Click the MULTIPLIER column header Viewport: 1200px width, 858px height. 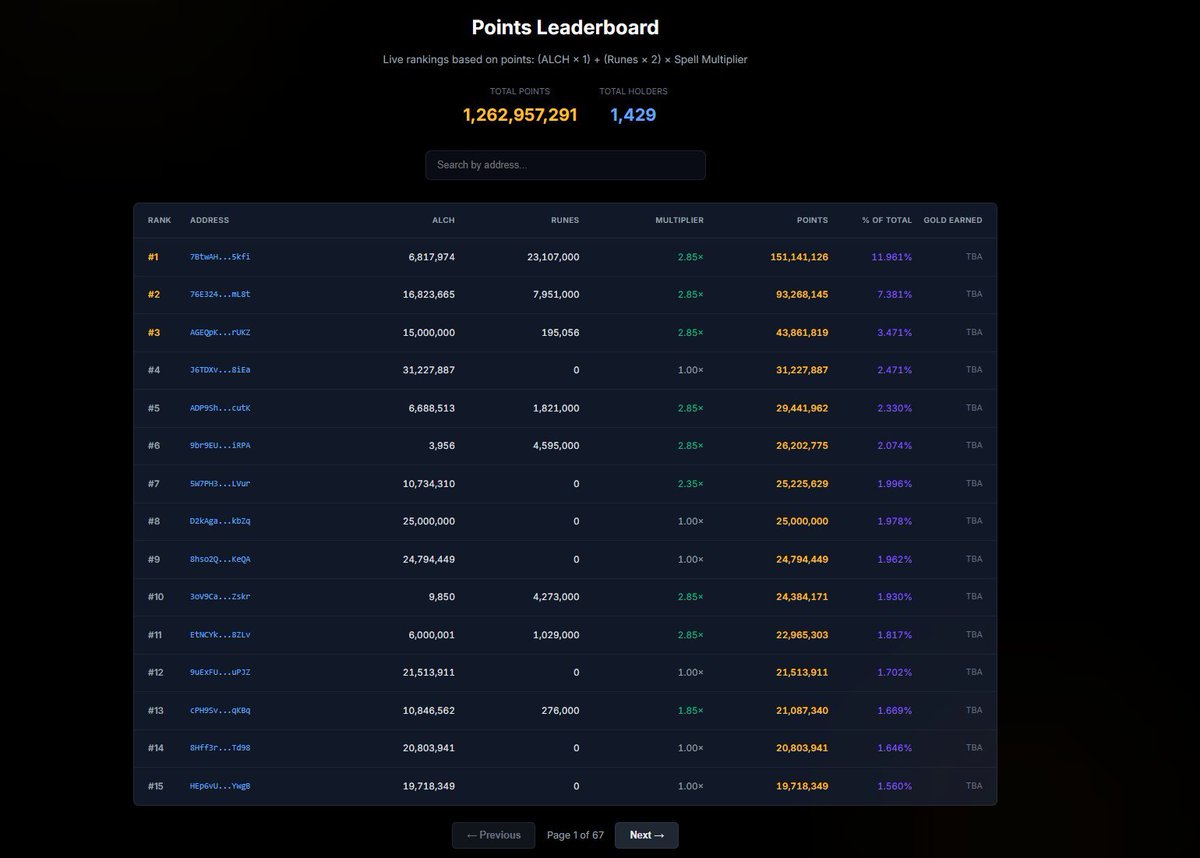coord(679,220)
